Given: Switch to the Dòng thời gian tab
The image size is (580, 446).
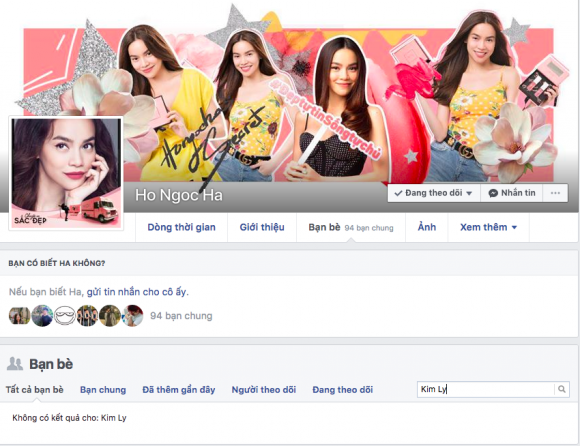Looking at the screenshot, I should [181, 227].
